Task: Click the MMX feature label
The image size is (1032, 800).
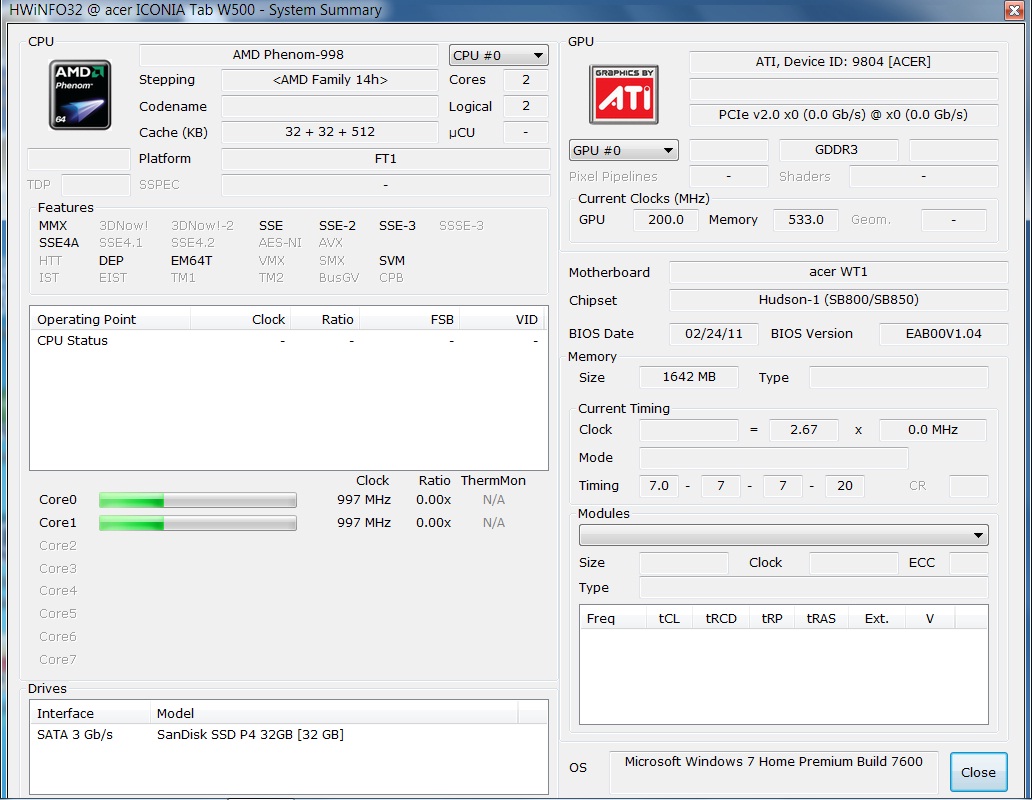Action: point(53,226)
